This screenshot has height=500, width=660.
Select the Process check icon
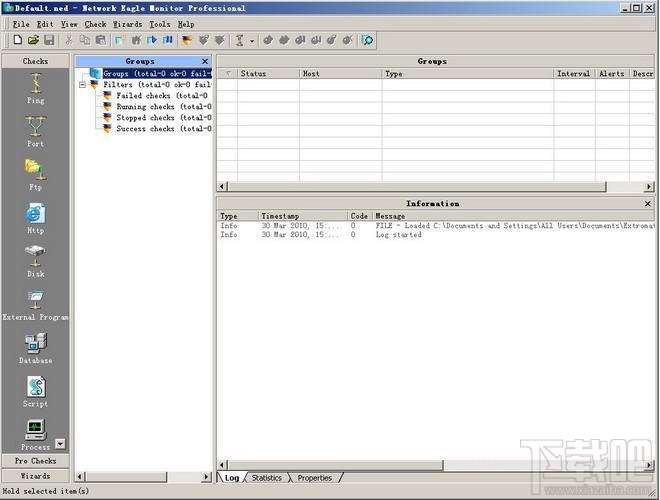[x=35, y=435]
